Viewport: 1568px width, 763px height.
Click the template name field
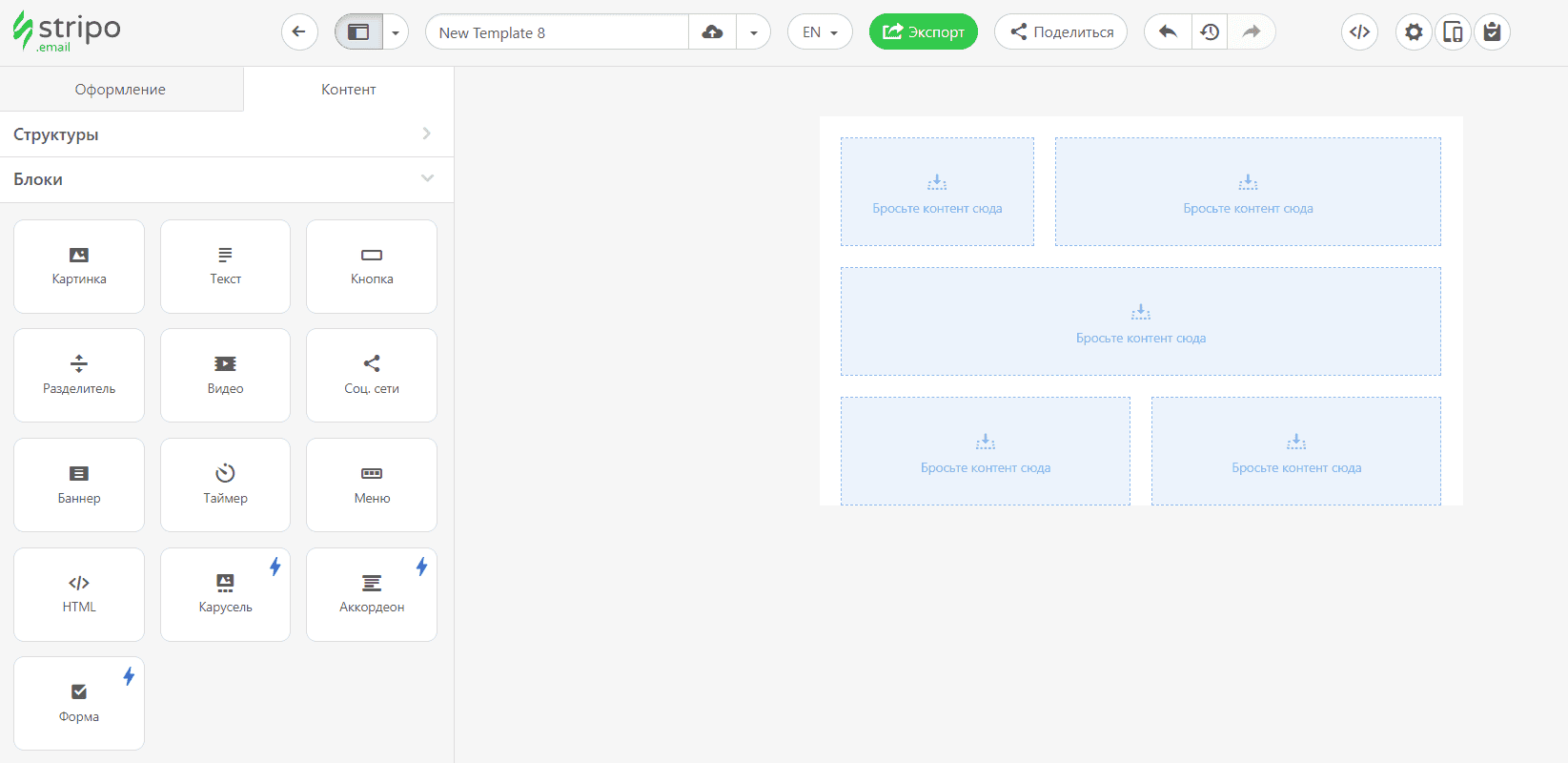557,31
